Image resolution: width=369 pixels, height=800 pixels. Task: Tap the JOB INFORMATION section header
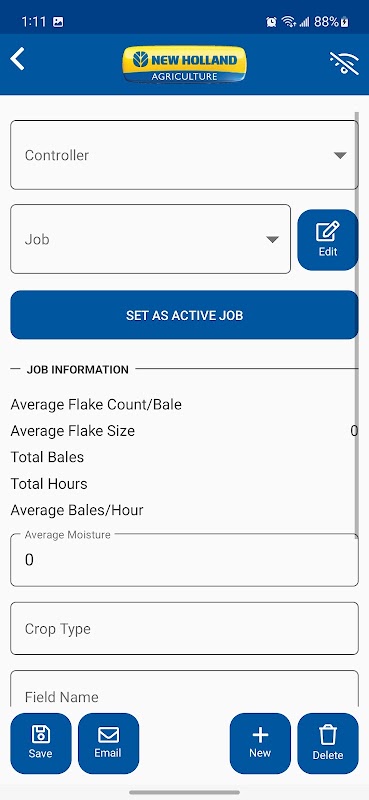(x=78, y=369)
